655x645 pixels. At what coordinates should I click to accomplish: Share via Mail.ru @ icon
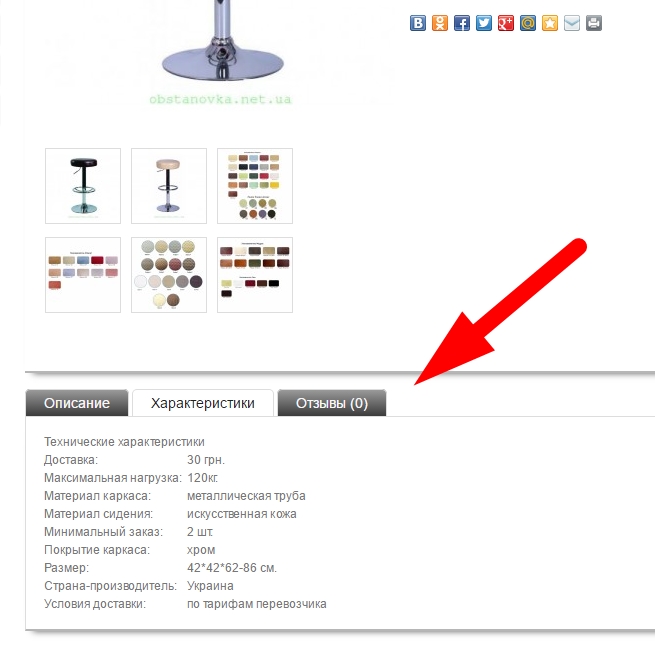528,23
